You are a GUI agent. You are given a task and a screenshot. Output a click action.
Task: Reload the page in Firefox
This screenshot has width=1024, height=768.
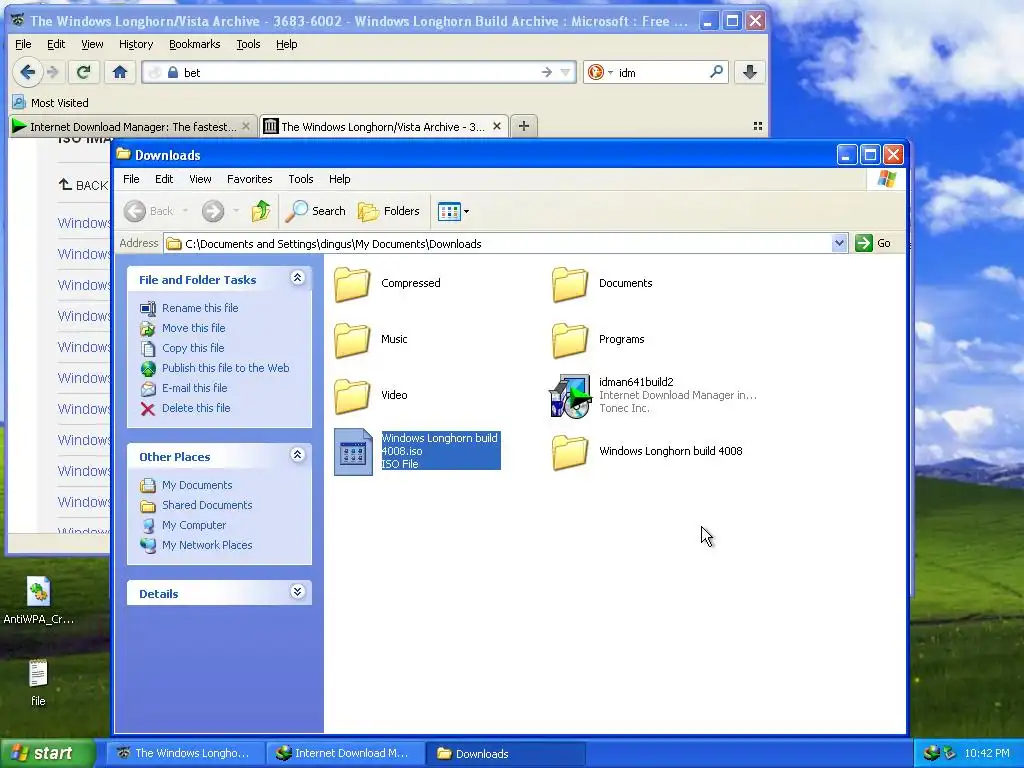coord(83,72)
